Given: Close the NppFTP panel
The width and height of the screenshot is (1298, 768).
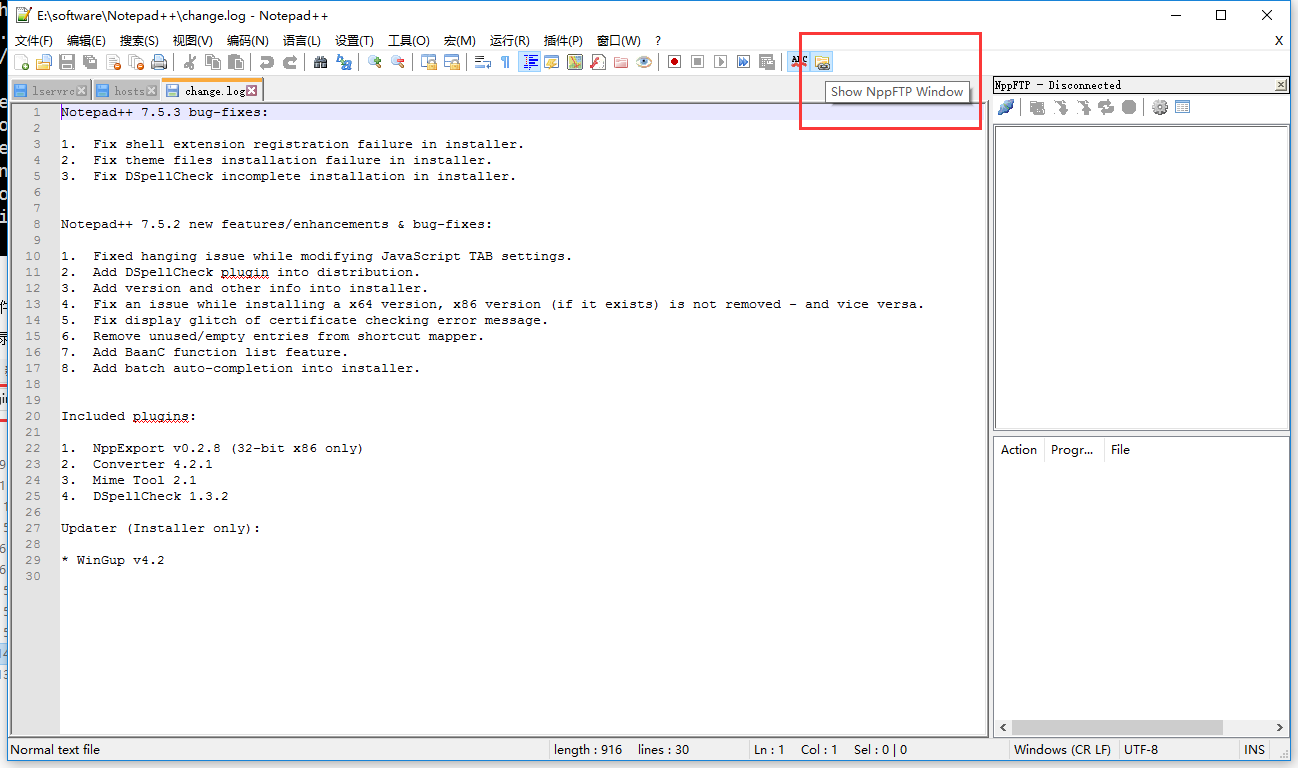Looking at the screenshot, I should (x=1281, y=85).
